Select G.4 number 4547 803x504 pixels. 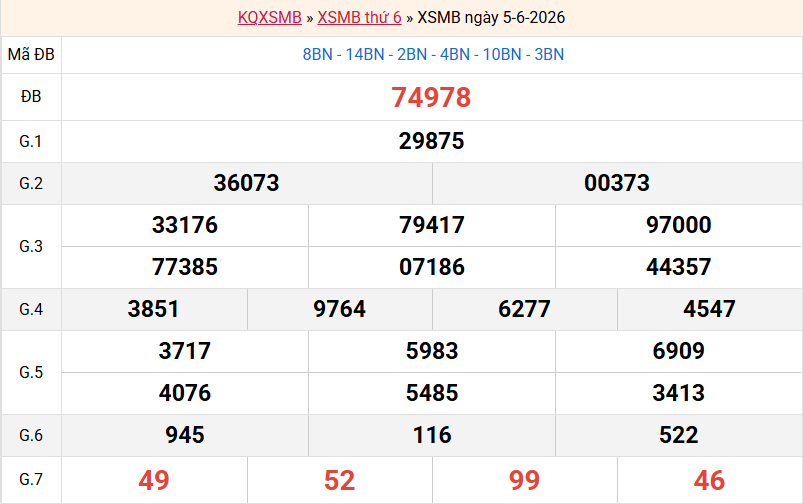709,309
